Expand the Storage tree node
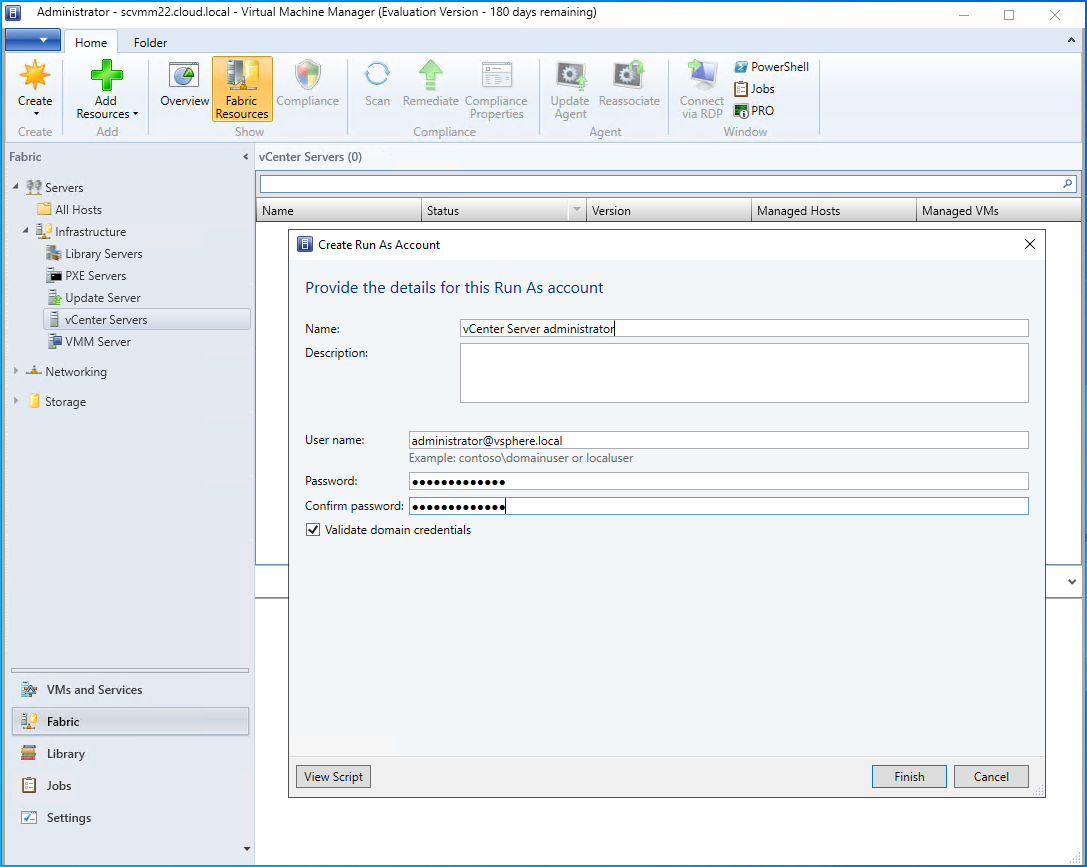The image size is (1087, 867). (16, 401)
